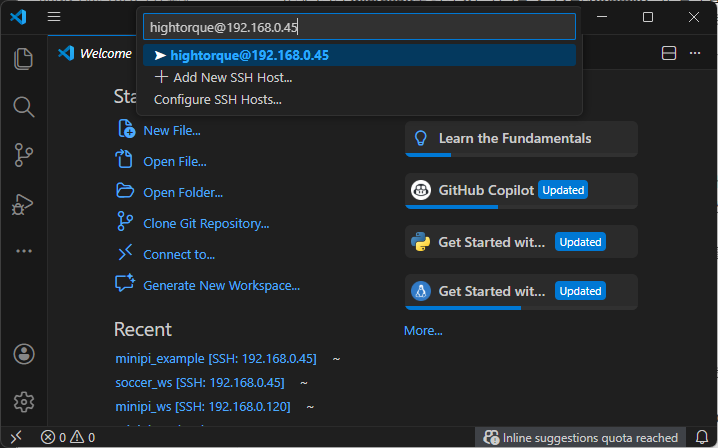Click the Open Folder link
718x448 pixels.
(183, 192)
